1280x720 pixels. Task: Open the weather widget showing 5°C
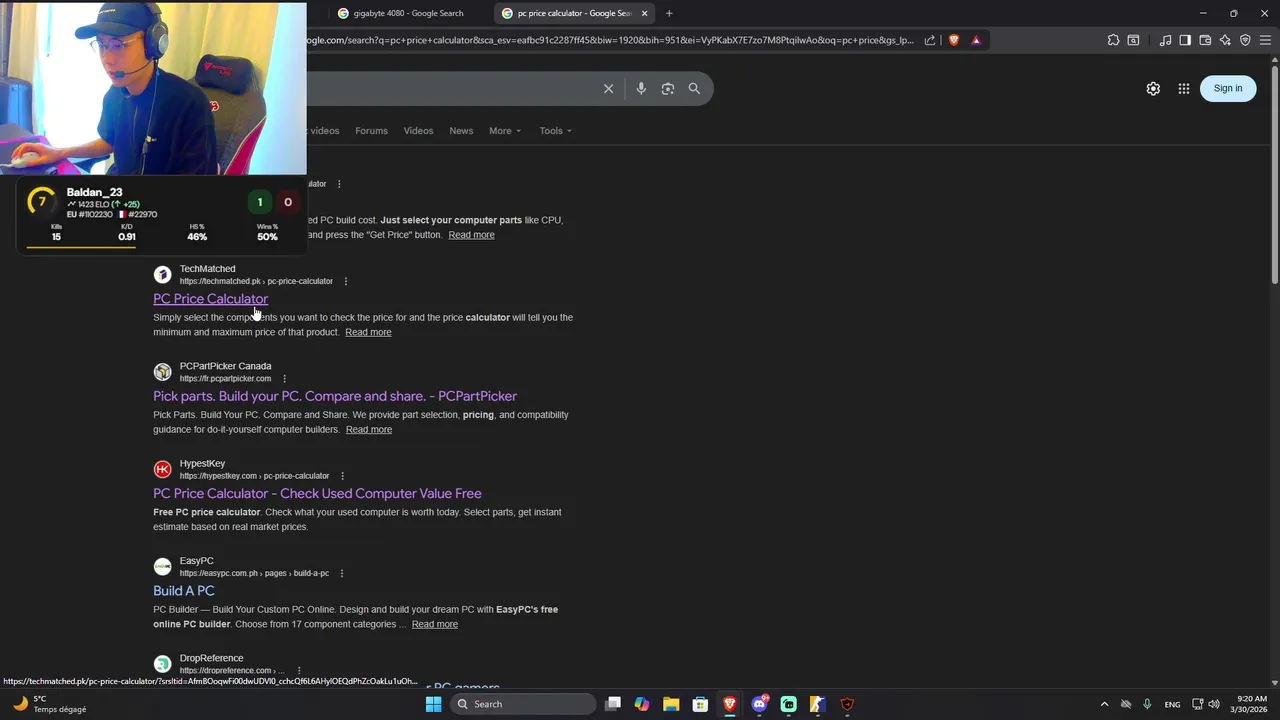pyautogui.click(x=50, y=704)
